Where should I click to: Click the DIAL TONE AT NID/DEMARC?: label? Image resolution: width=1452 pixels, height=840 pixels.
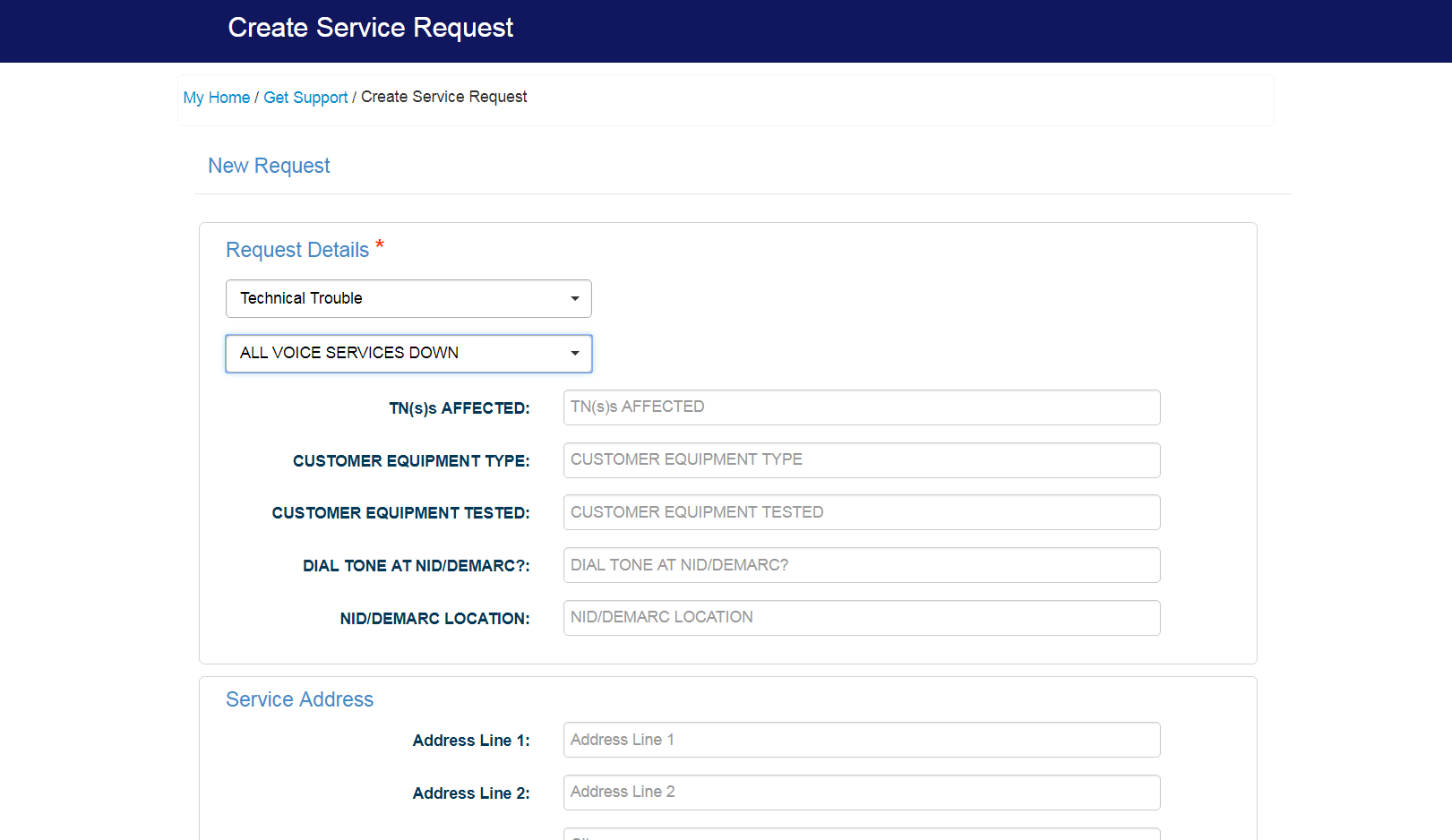coord(416,566)
